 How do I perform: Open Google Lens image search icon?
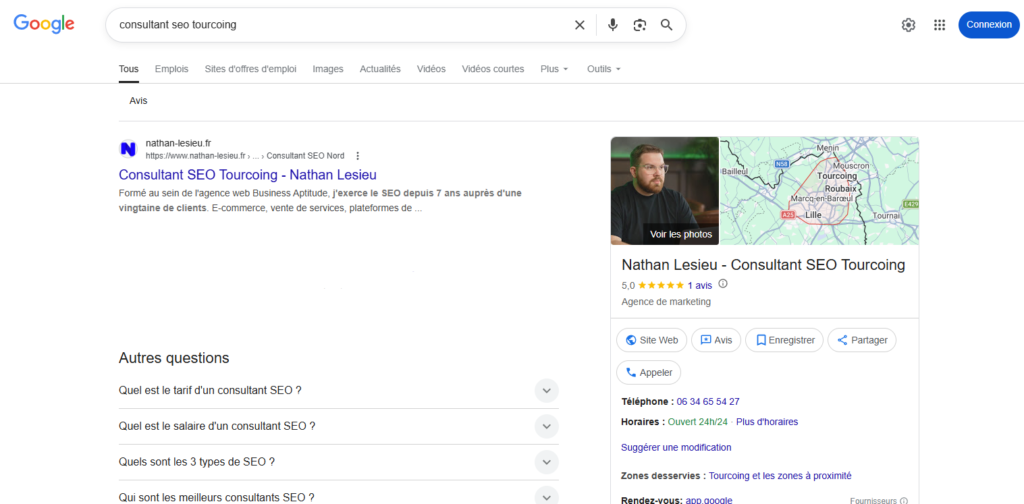click(639, 25)
